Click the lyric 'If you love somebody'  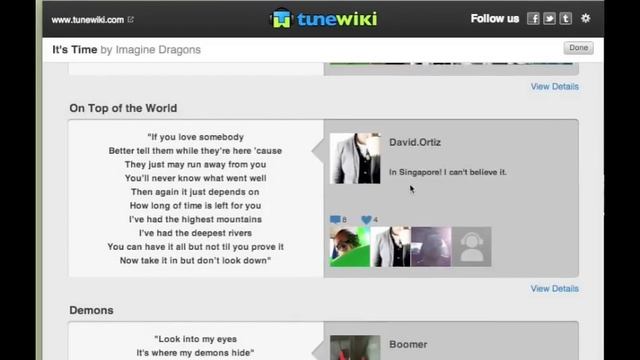click(196, 137)
